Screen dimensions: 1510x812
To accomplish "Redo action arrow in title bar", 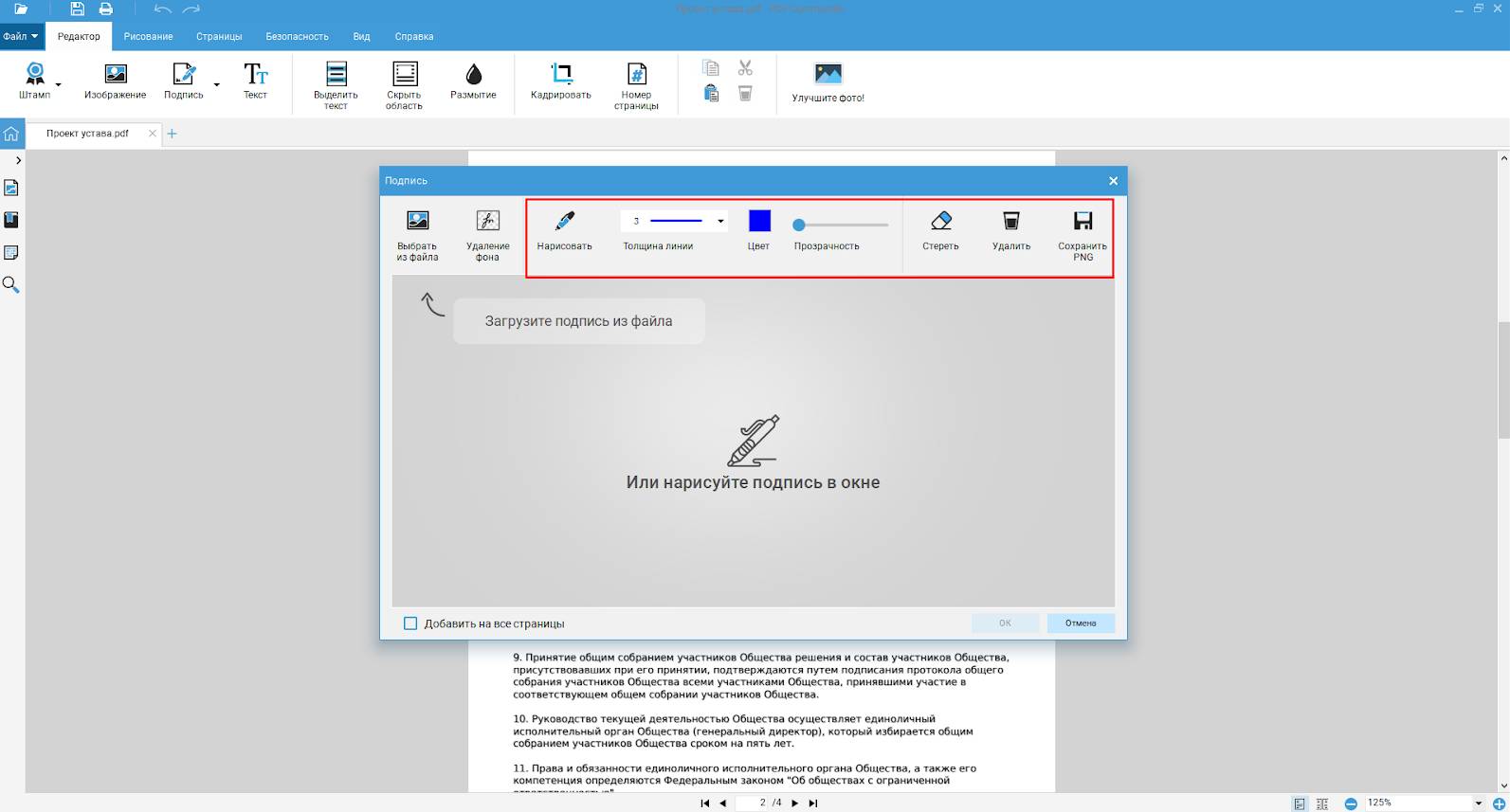I will 191,9.
